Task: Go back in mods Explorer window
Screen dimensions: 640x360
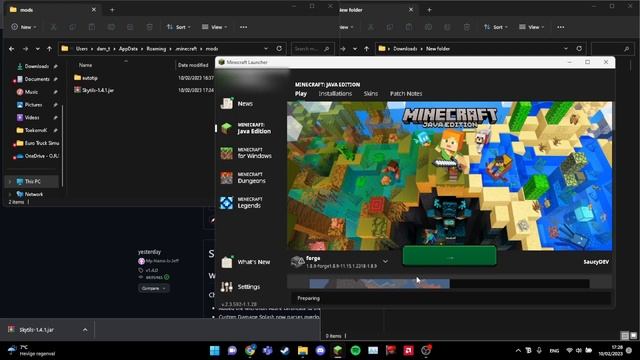Action: (11, 49)
